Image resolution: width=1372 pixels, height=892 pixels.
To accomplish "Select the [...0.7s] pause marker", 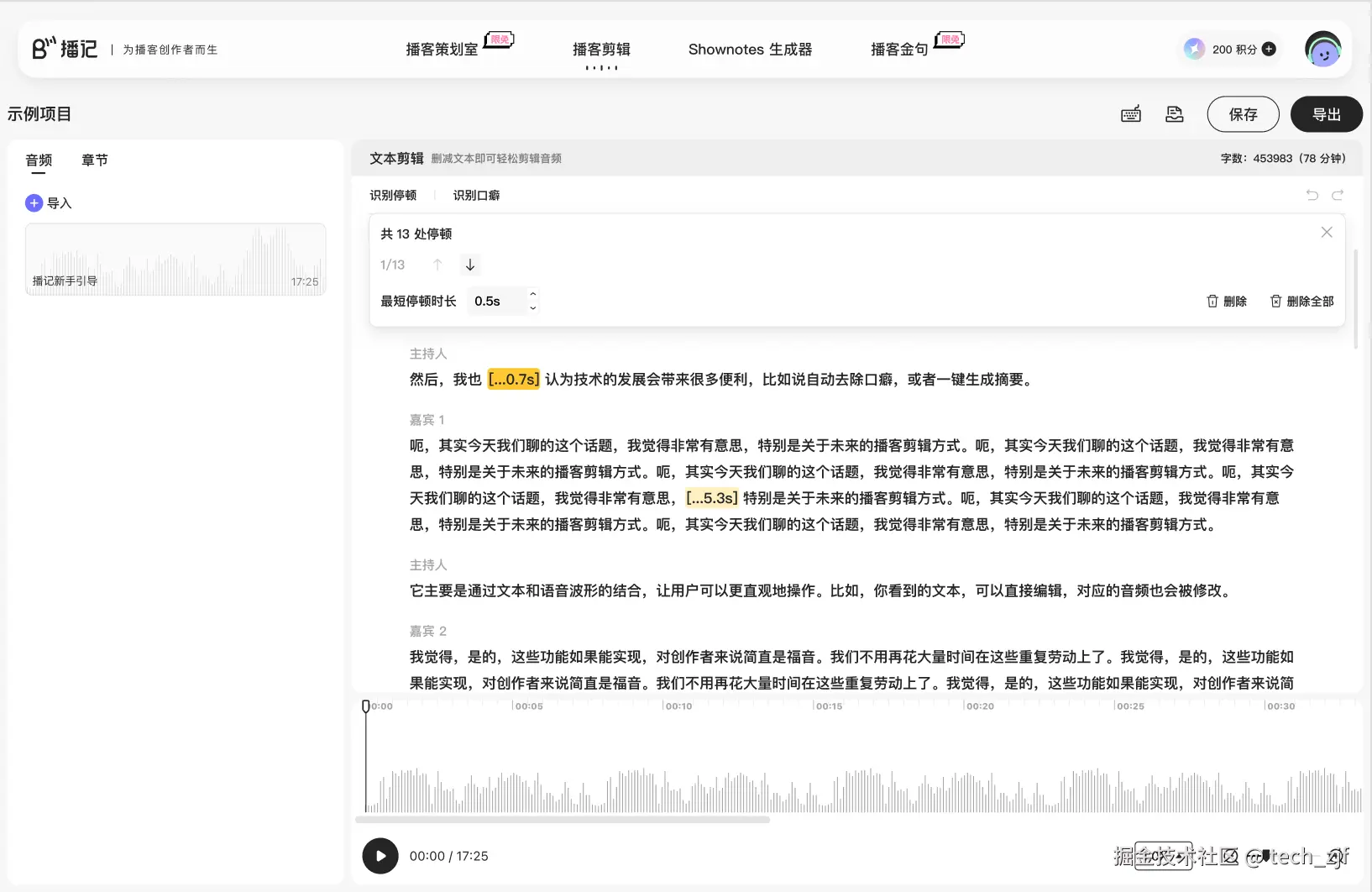I will tap(514, 380).
